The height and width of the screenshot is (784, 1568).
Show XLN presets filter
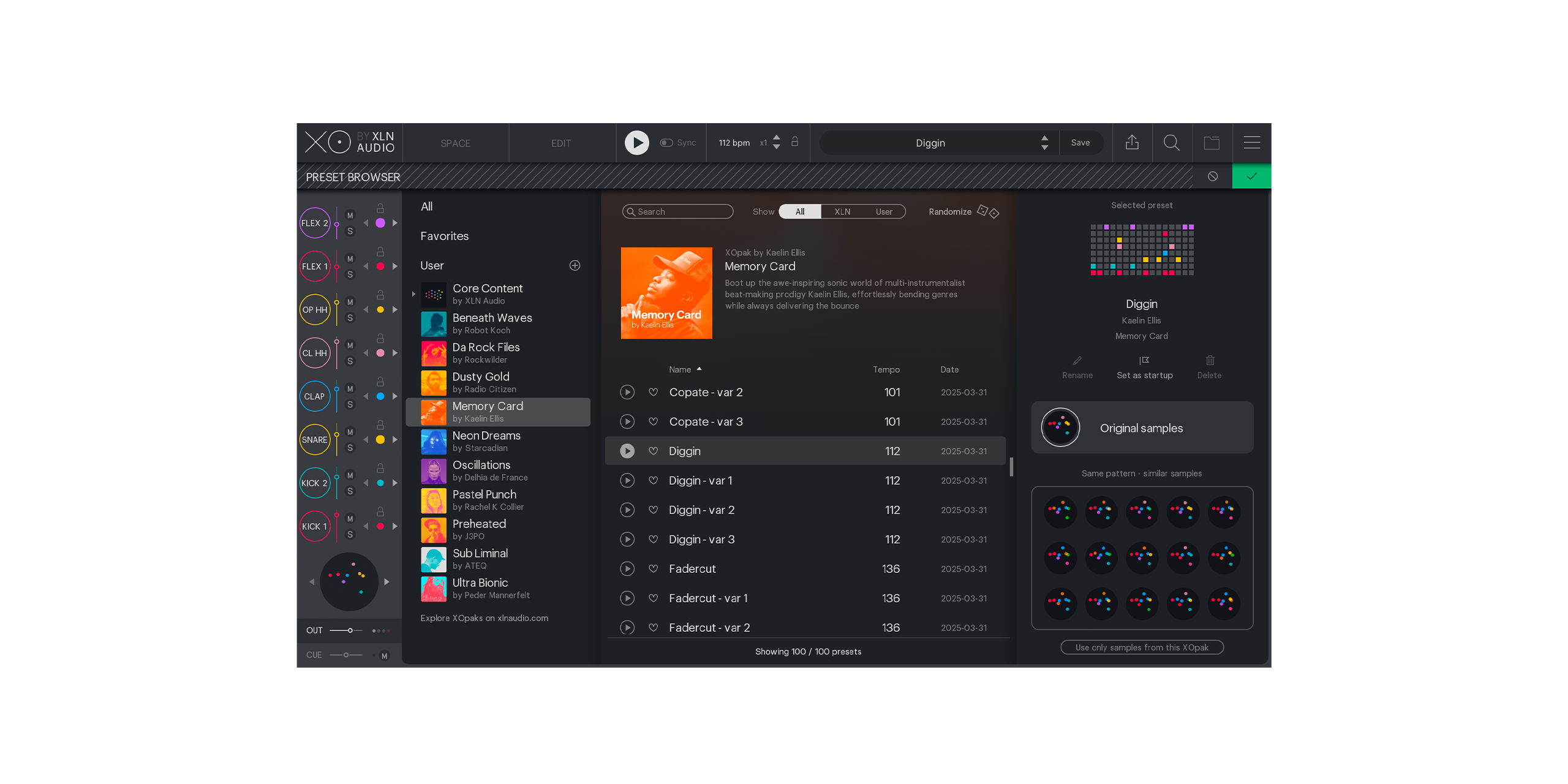point(842,212)
